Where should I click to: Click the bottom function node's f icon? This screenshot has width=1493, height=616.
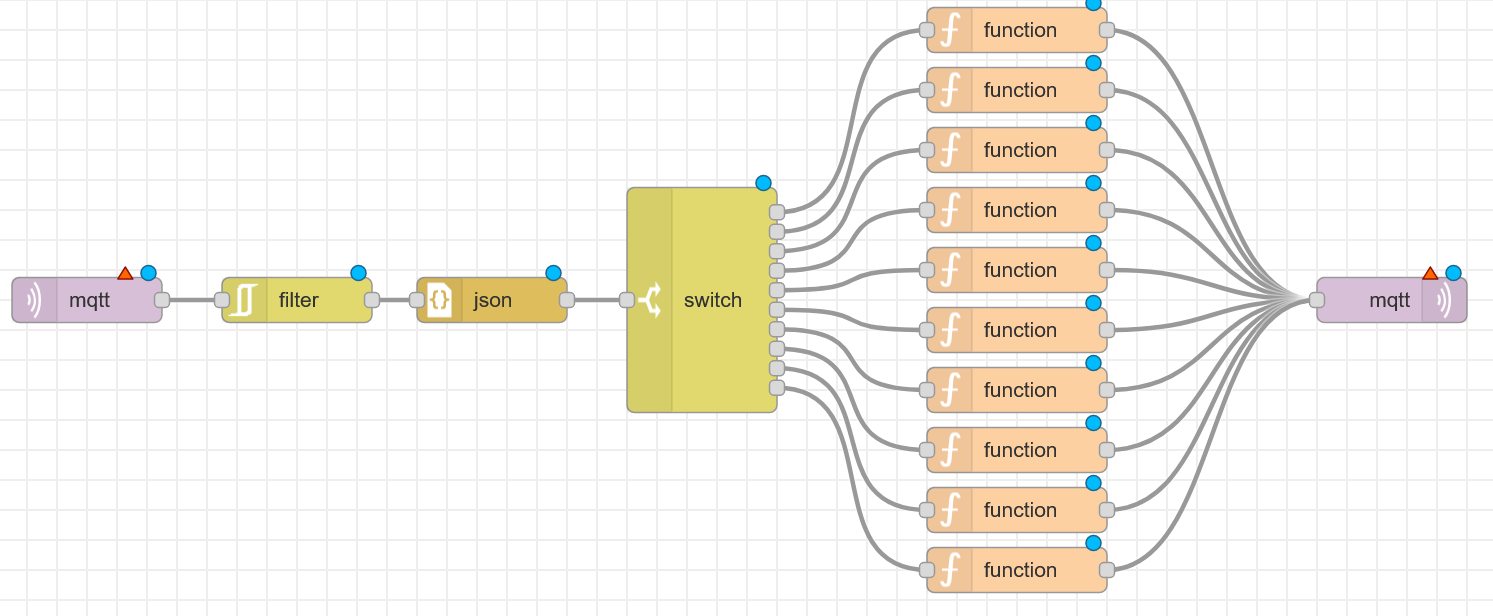[x=949, y=570]
